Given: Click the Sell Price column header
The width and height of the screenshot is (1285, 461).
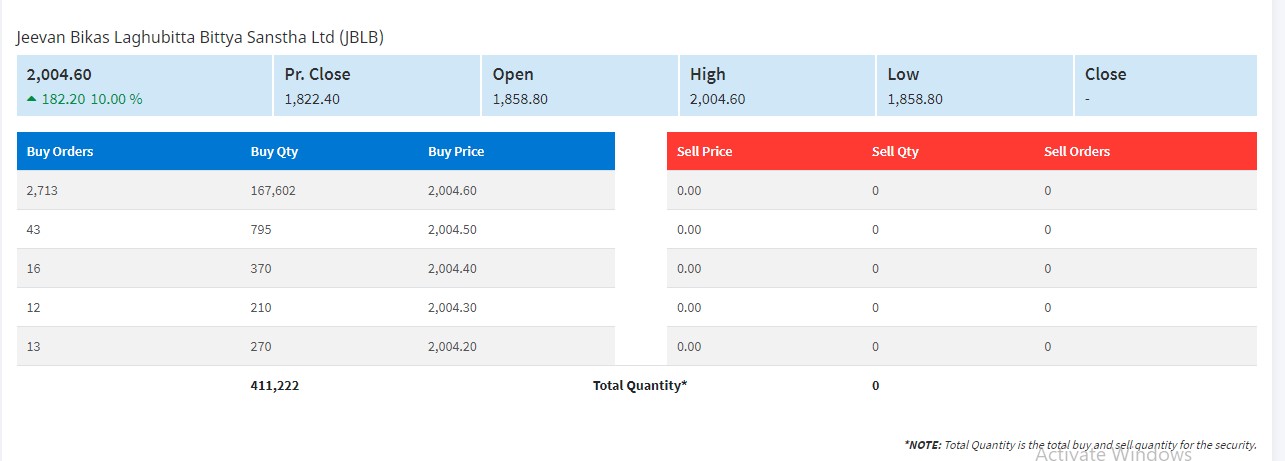Looking at the screenshot, I should tap(704, 152).
